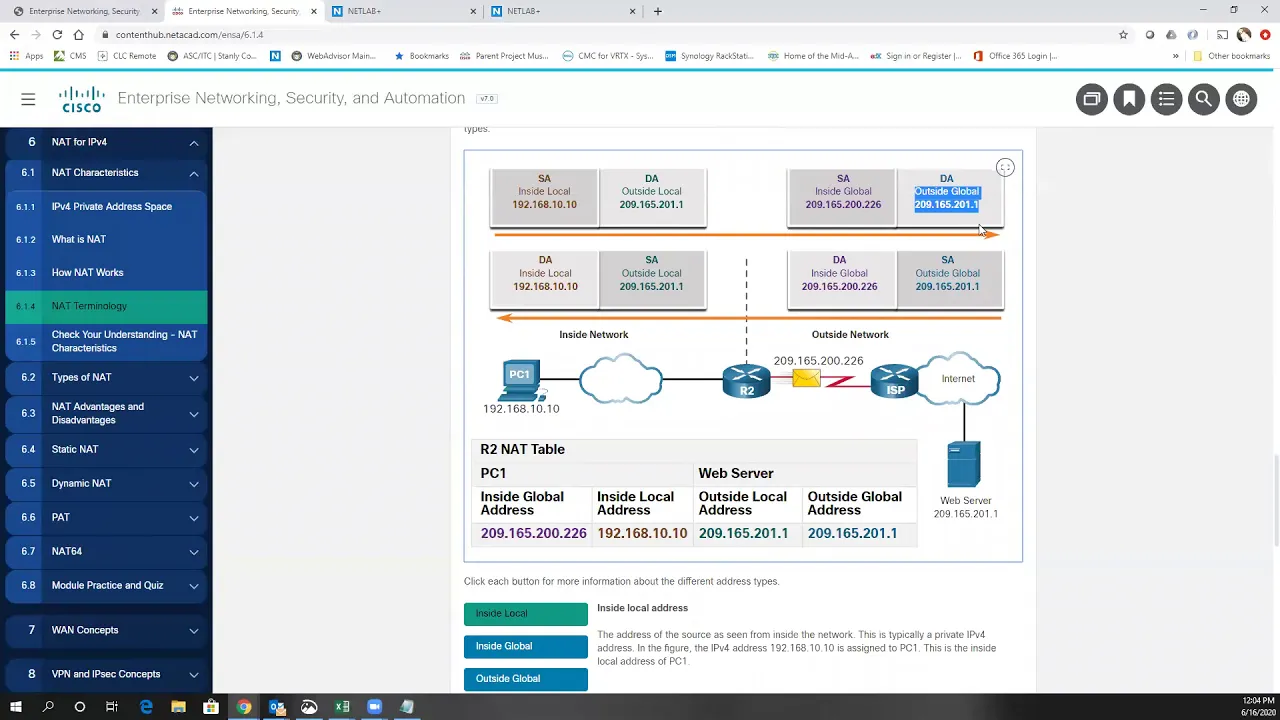Expand Module Practice and Quiz section
The image size is (1280, 720).
(x=194, y=586)
